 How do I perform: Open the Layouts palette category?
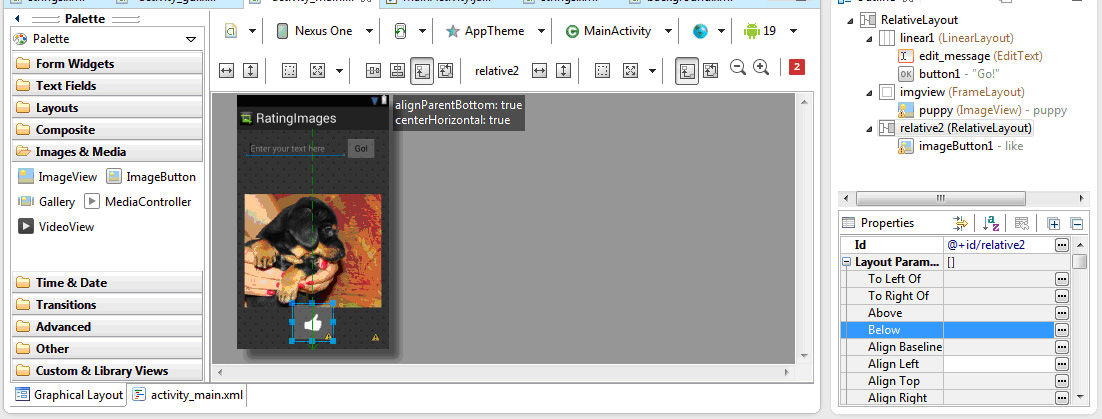[x=108, y=108]
